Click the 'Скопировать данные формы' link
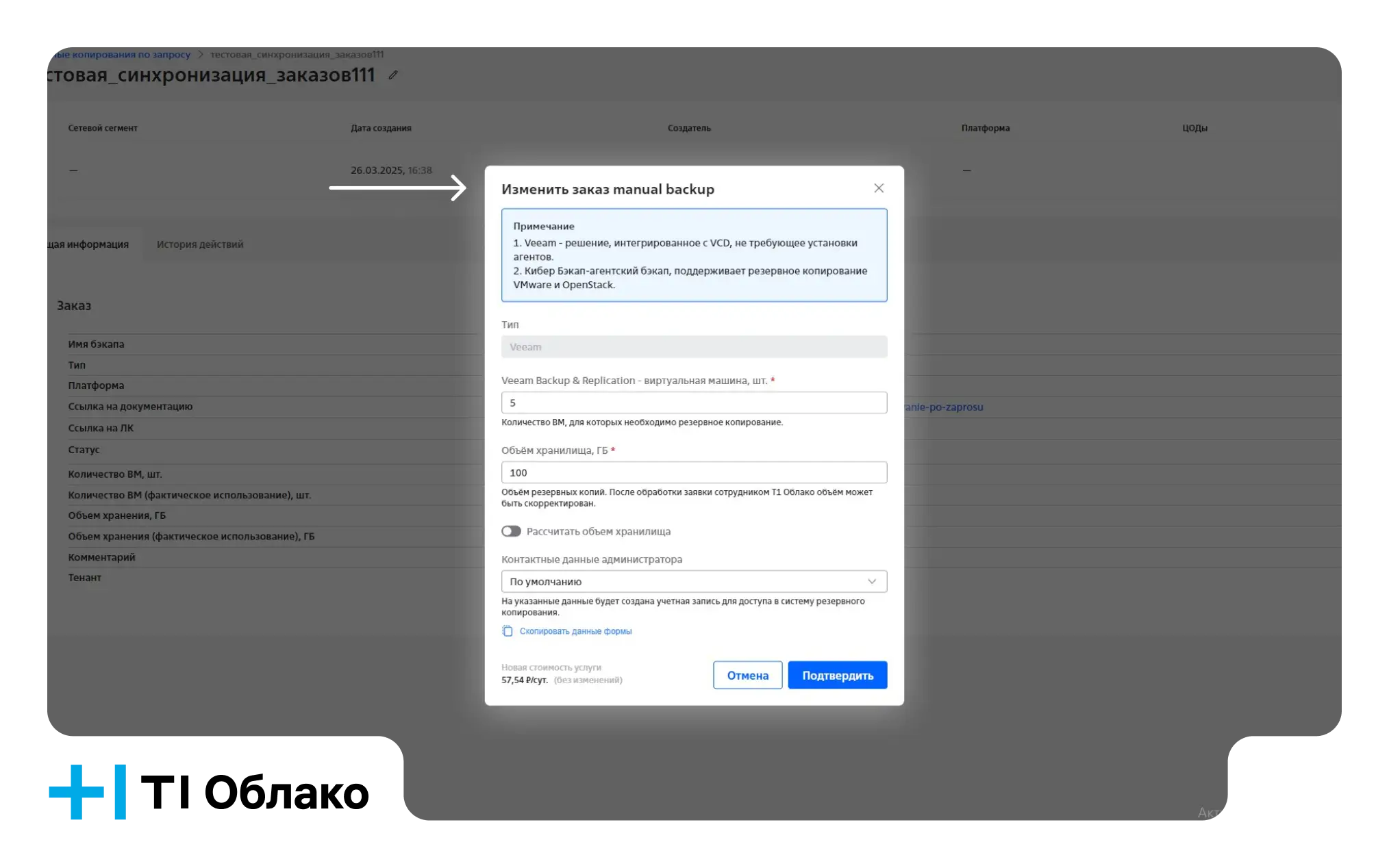 575,631
